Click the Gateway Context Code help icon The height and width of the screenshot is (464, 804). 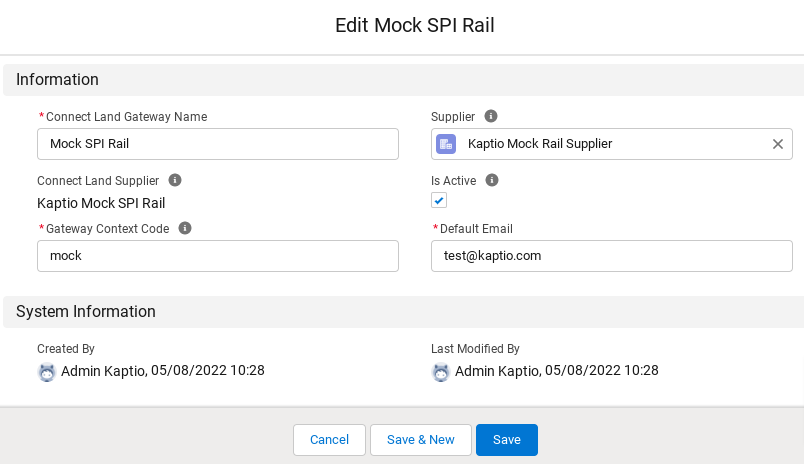pos(185,228)
